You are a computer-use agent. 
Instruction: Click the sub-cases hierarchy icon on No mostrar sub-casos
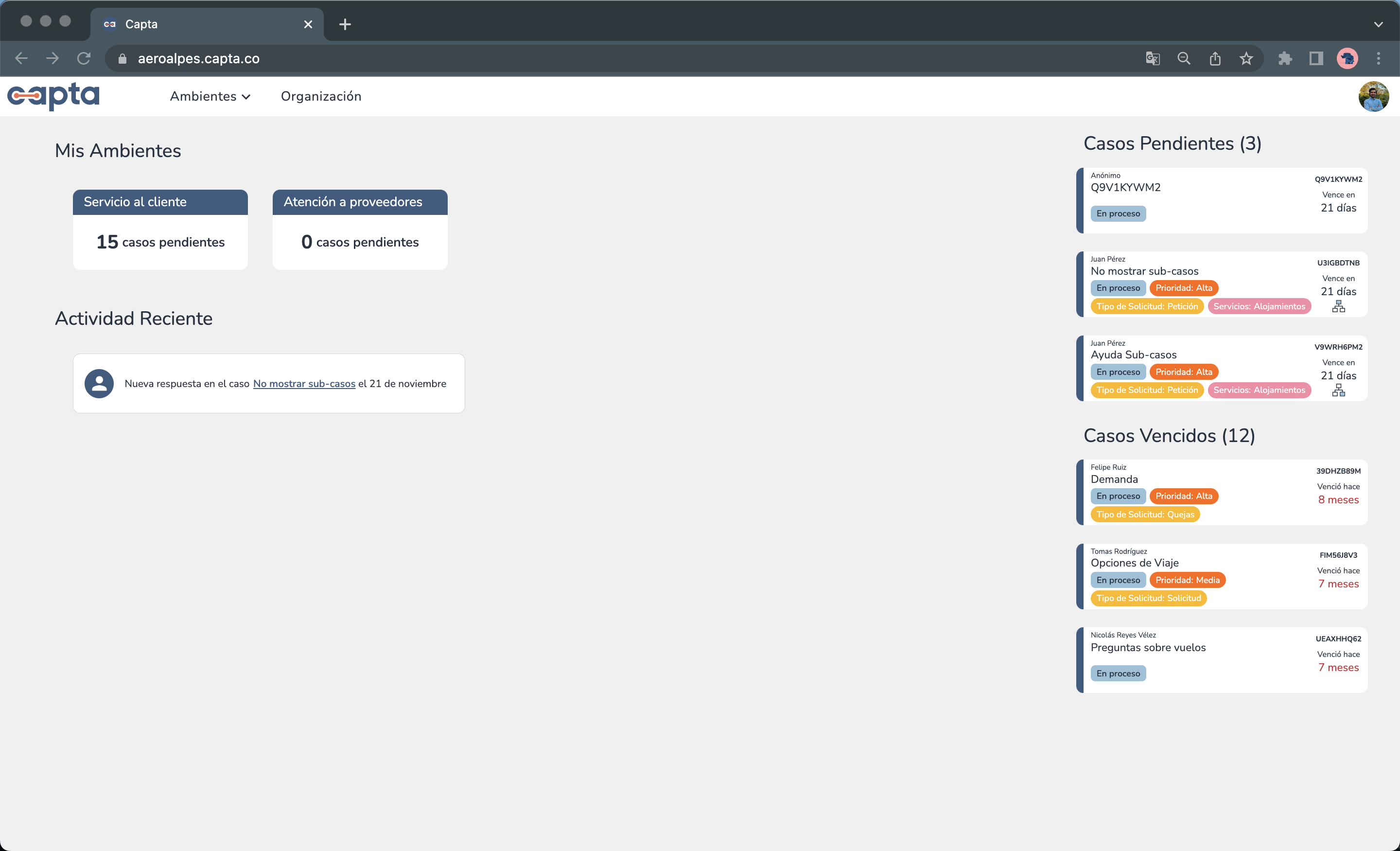1338,307
